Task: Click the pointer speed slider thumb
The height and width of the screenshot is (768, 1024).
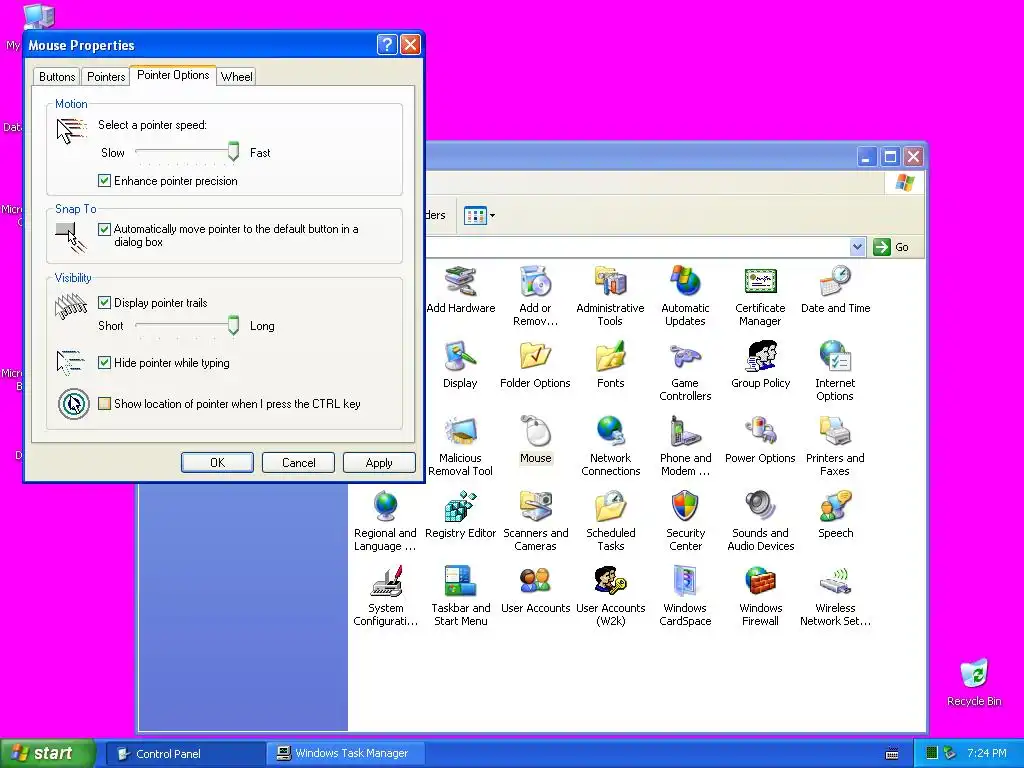Action: click(x=233, y=152)
